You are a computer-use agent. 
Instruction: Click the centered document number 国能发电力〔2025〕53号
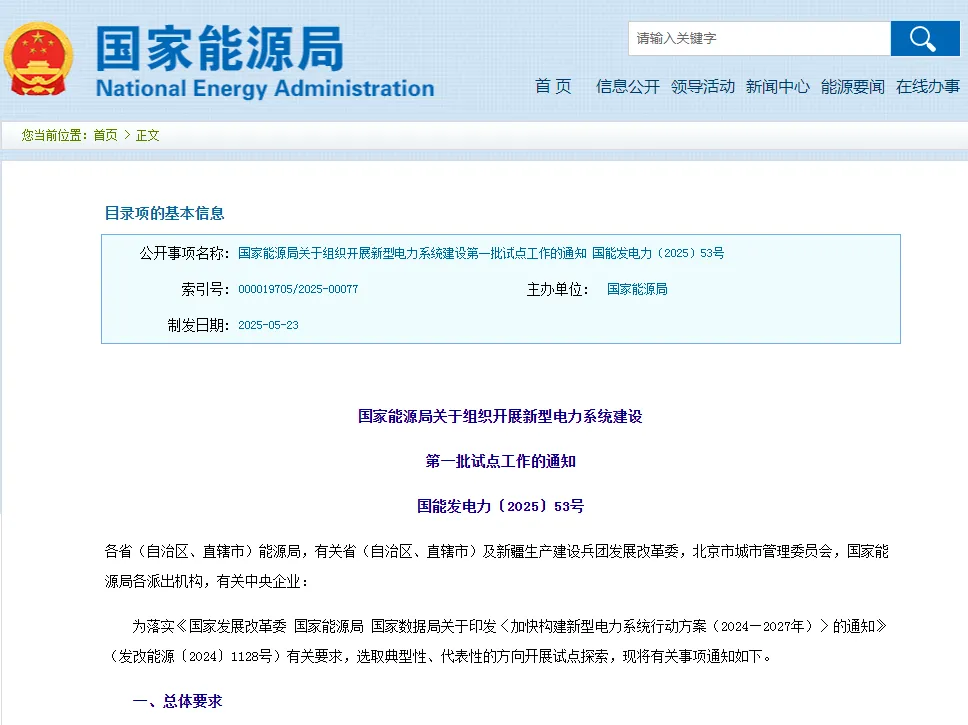click(500, 506)
